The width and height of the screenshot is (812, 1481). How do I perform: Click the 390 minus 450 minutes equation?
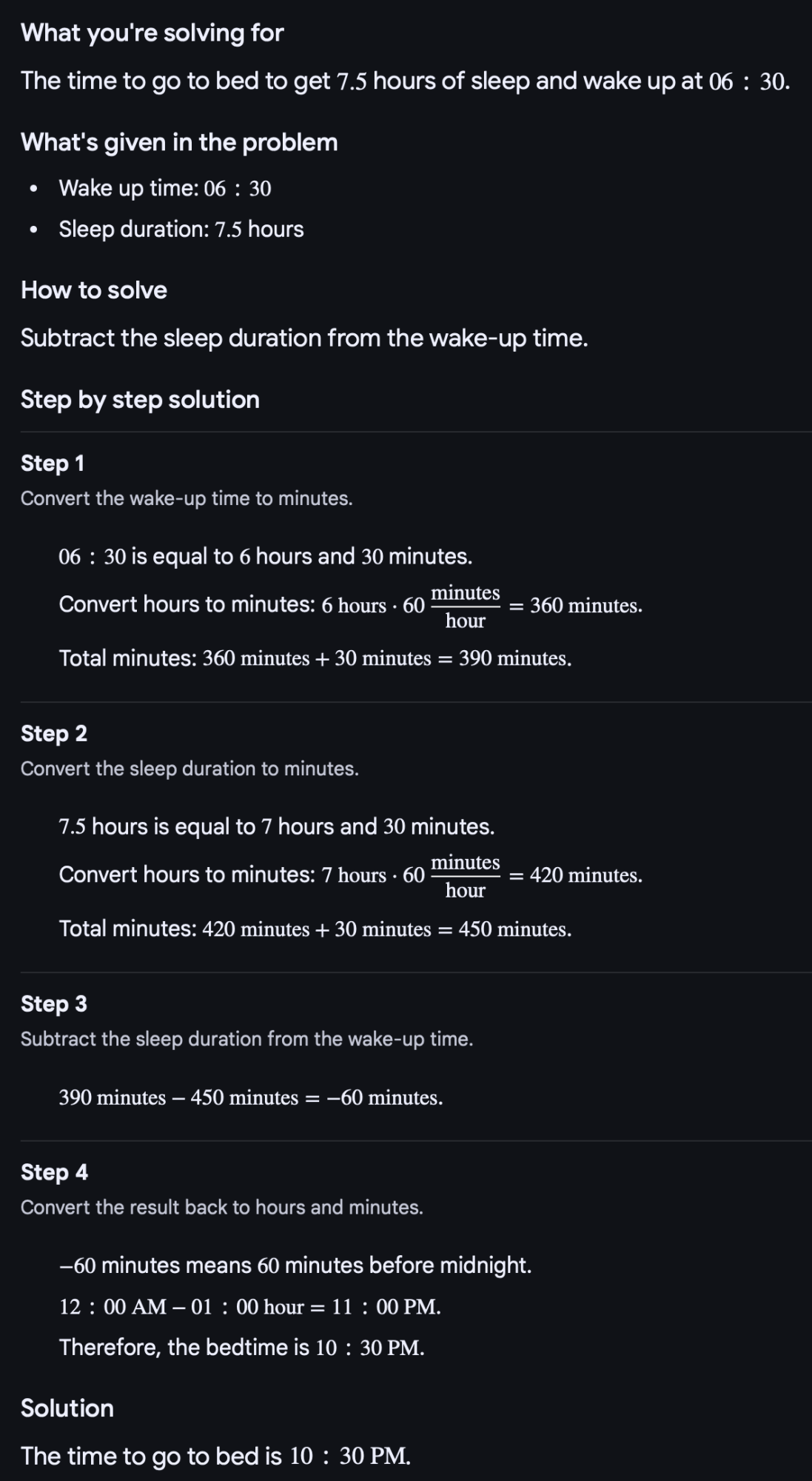click(251, 1097)
